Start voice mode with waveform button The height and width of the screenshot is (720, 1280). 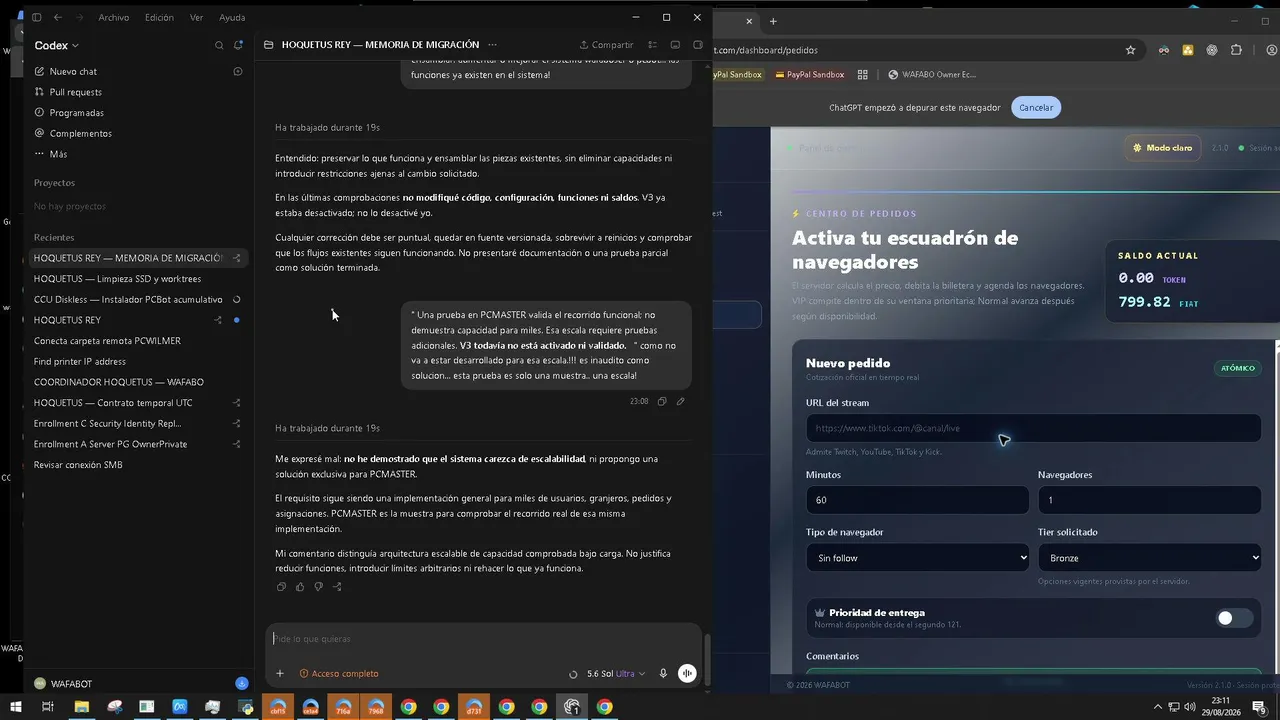687,674
